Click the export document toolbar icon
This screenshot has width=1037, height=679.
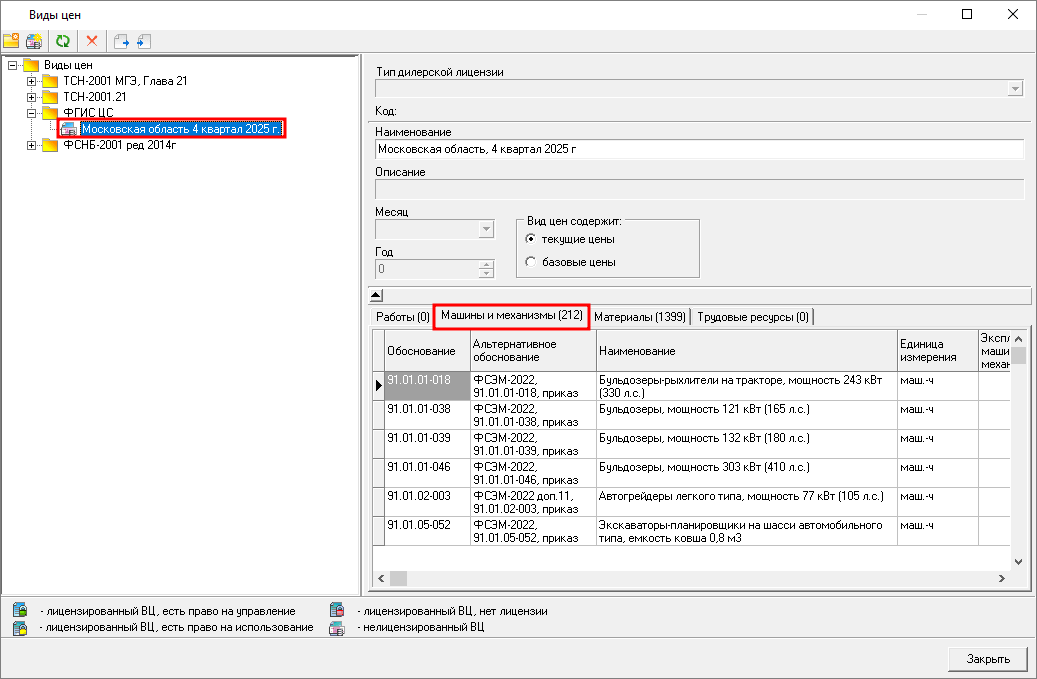[121, 41]
